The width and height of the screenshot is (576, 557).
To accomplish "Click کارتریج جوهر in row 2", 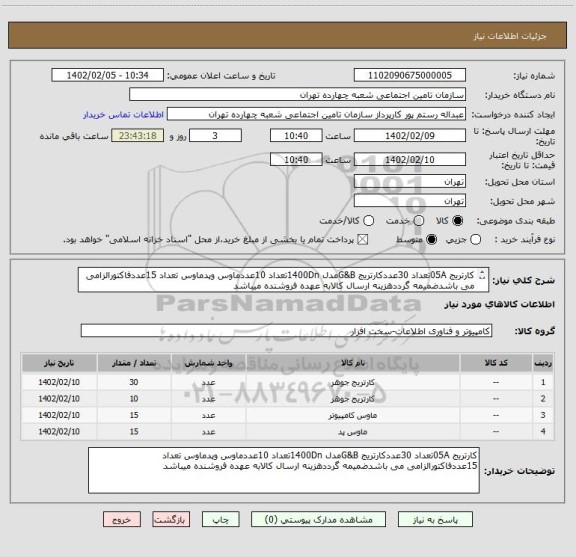I will coord(353,399).
